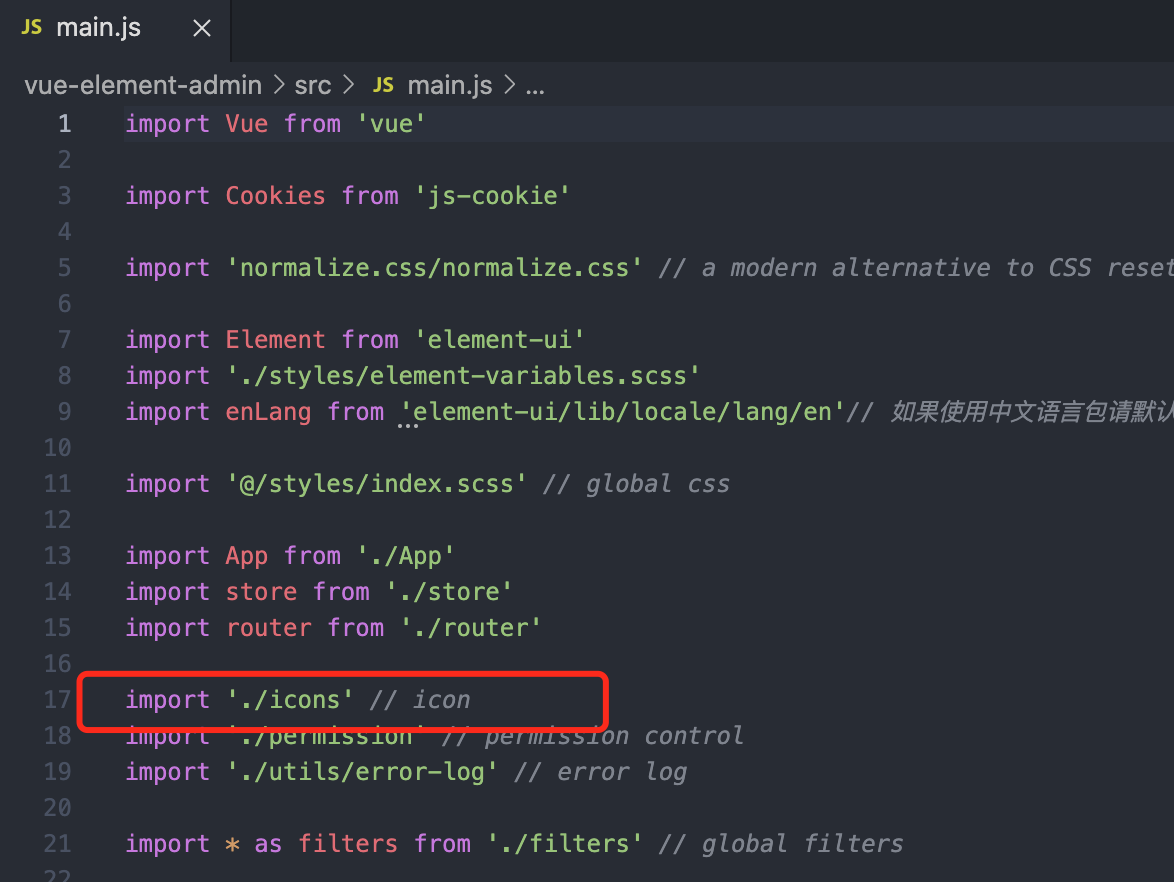Viewport: 1174px width, 882px height.
Task: Click the Vue identifier on line 1
Action: pyautogui.click(x=246, y=124)
